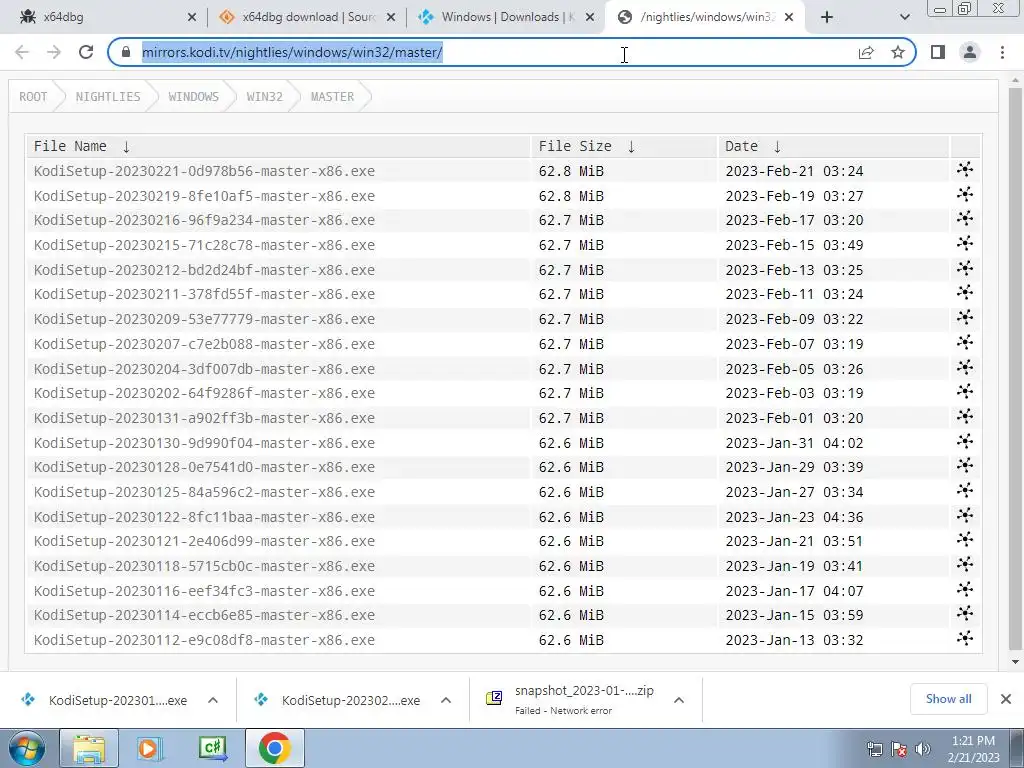Screen dimensions: 1024x768
Task: Click mirror list icon for KodiSetup-20230131 row
Action: click(965, 416)
